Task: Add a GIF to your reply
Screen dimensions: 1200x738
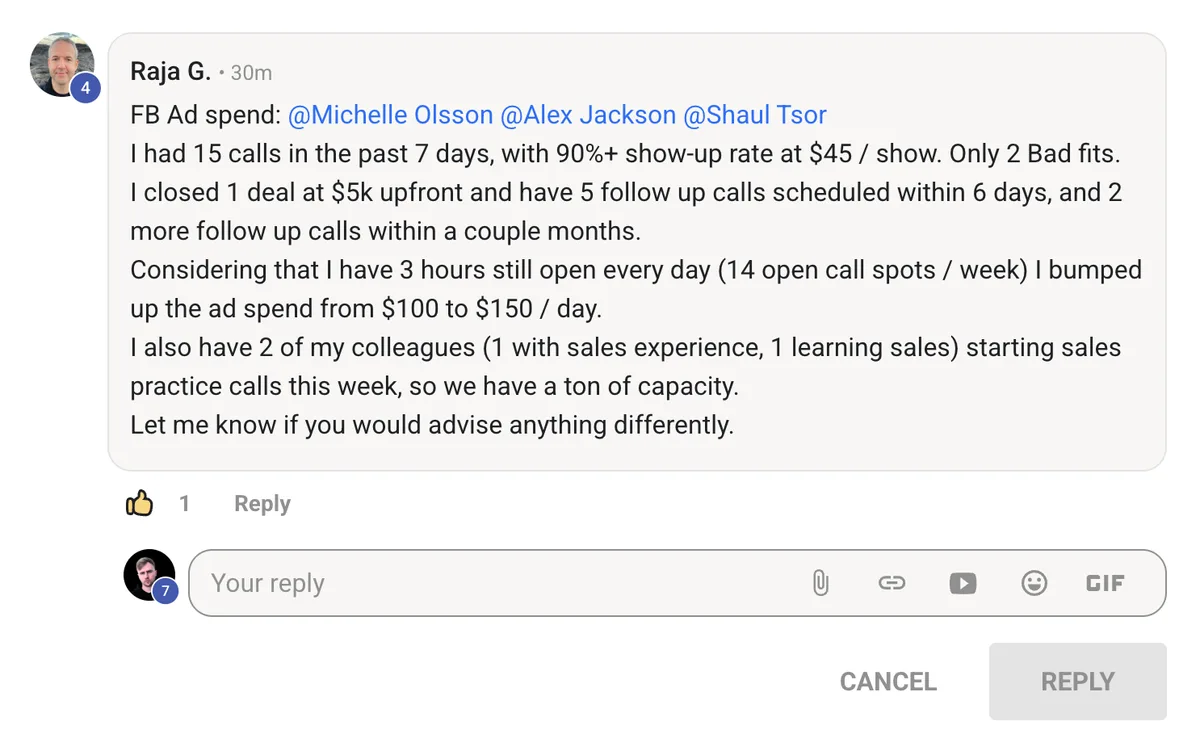Action: [x=1105, y=583]
